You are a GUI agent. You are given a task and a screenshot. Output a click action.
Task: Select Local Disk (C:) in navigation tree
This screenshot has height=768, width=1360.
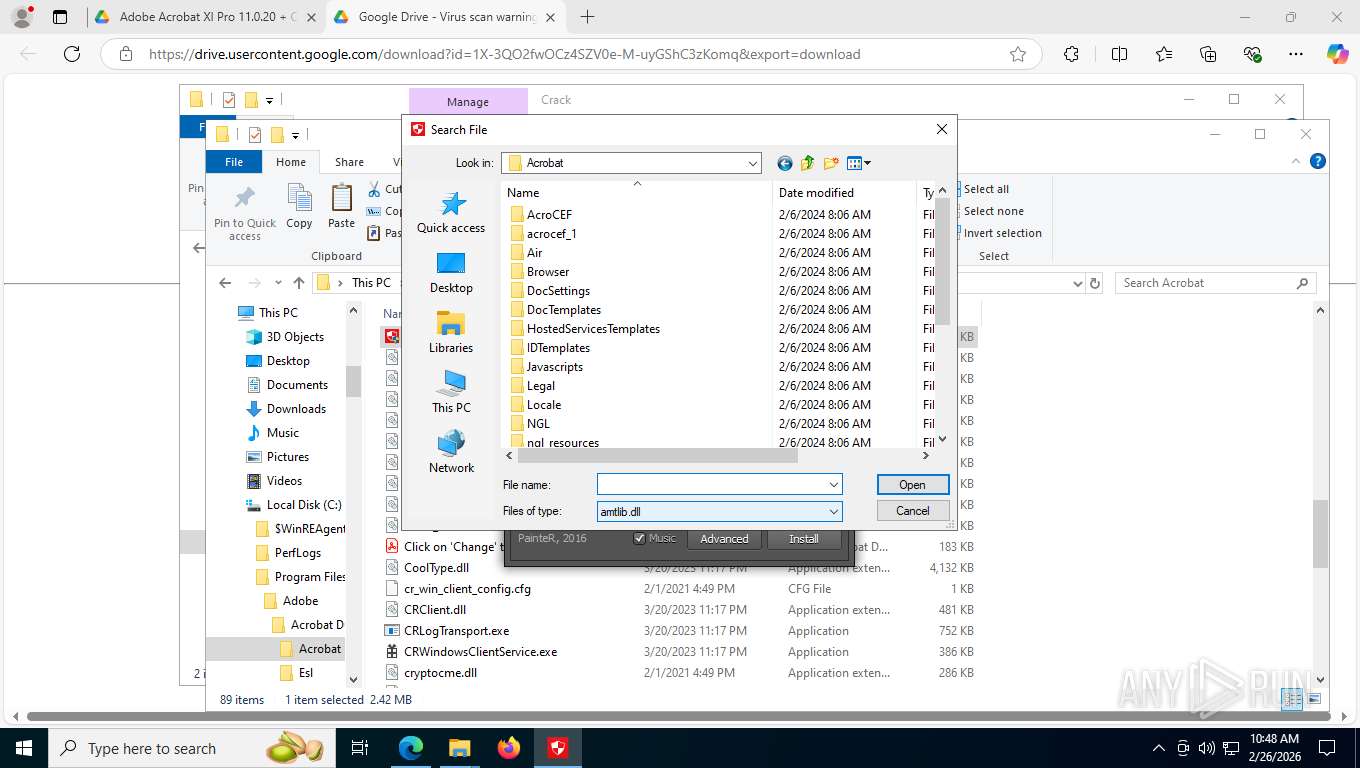(304, 505)
